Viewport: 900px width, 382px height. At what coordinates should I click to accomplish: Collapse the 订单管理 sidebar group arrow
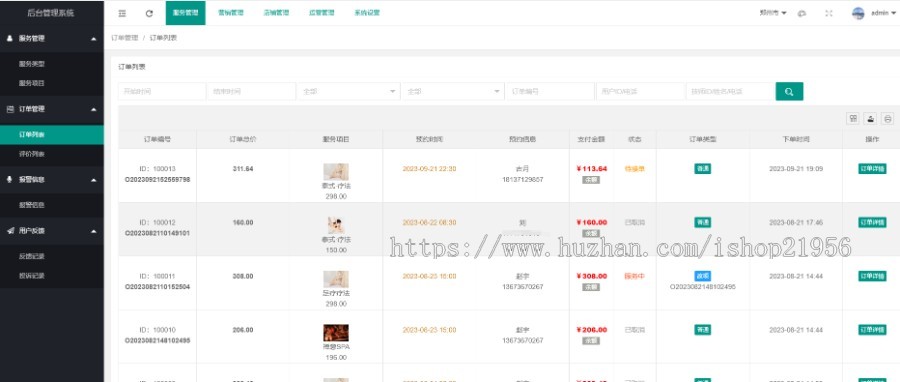click(94, 109)
